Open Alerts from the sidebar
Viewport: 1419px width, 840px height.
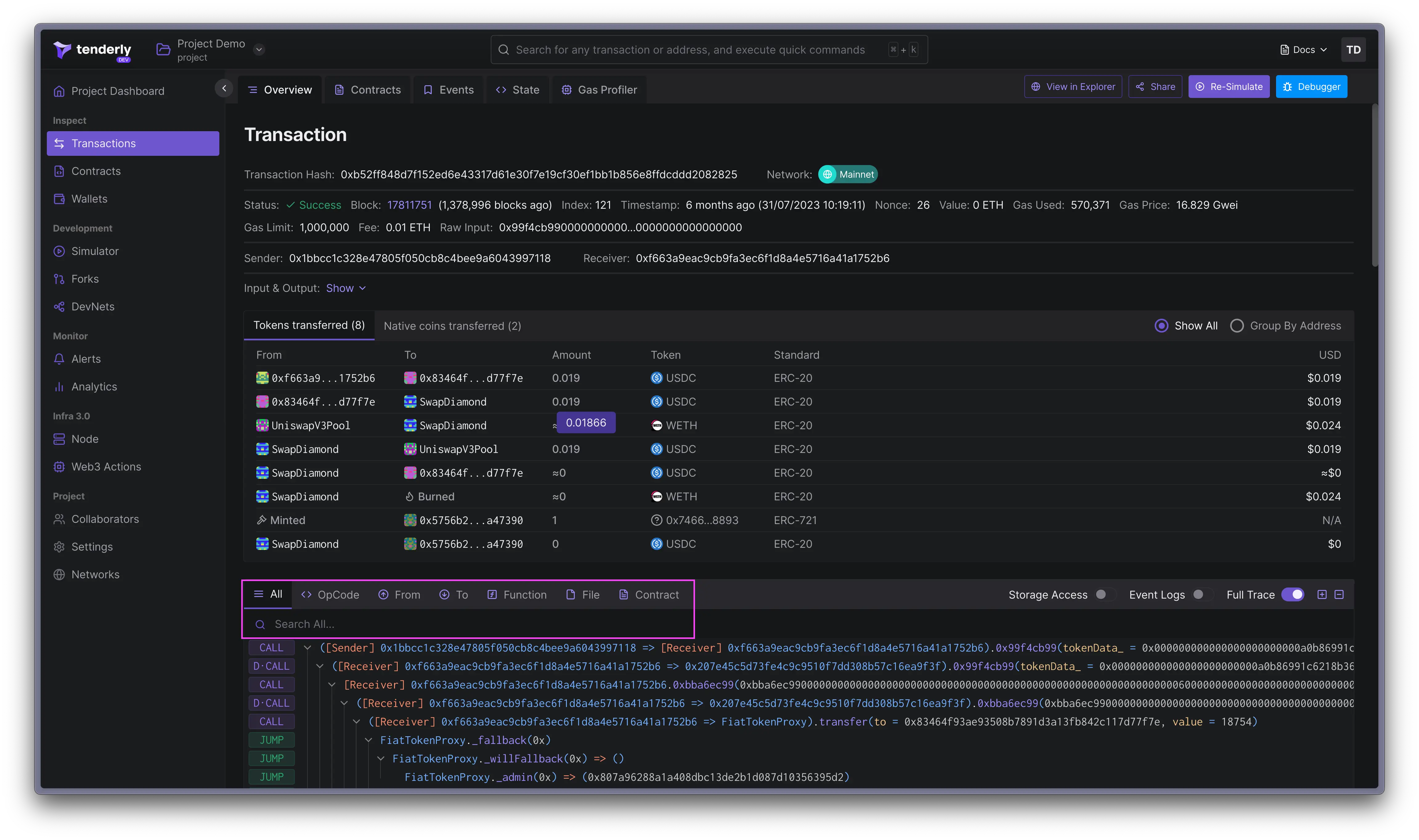(86, 358)
